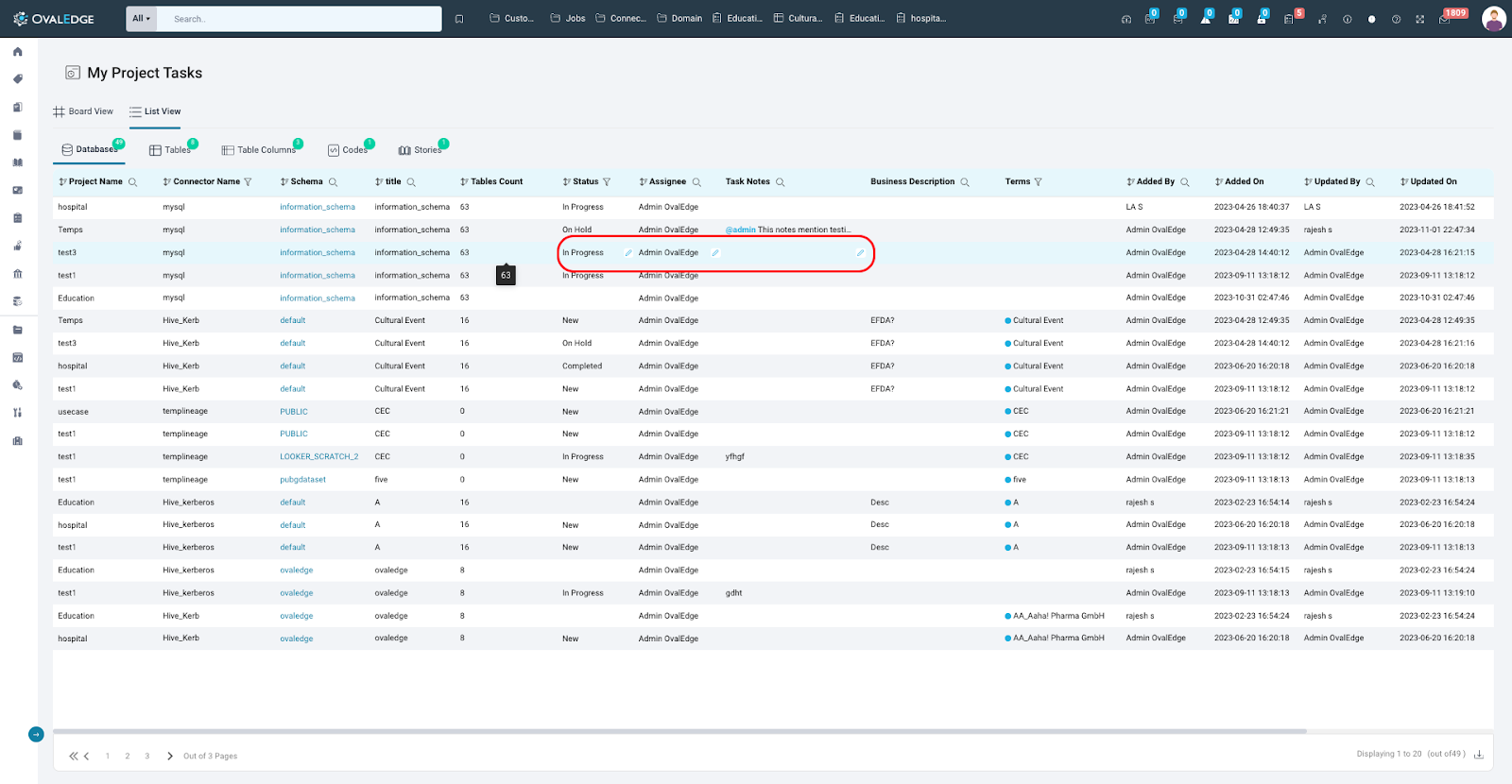
Task: Click search icon next to Project Name header
Action: click(x=132, y=182)
